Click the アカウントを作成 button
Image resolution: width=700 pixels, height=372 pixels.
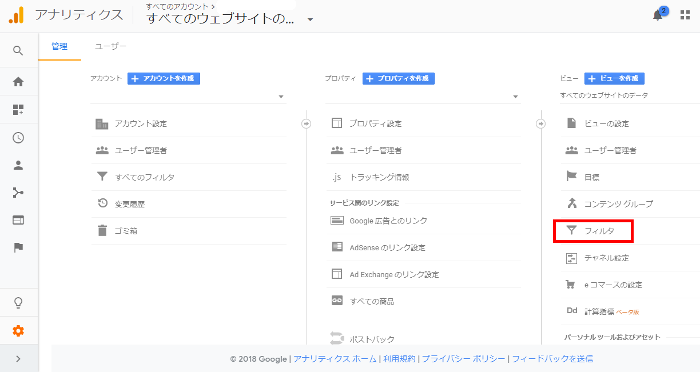(x=163, y=78)
